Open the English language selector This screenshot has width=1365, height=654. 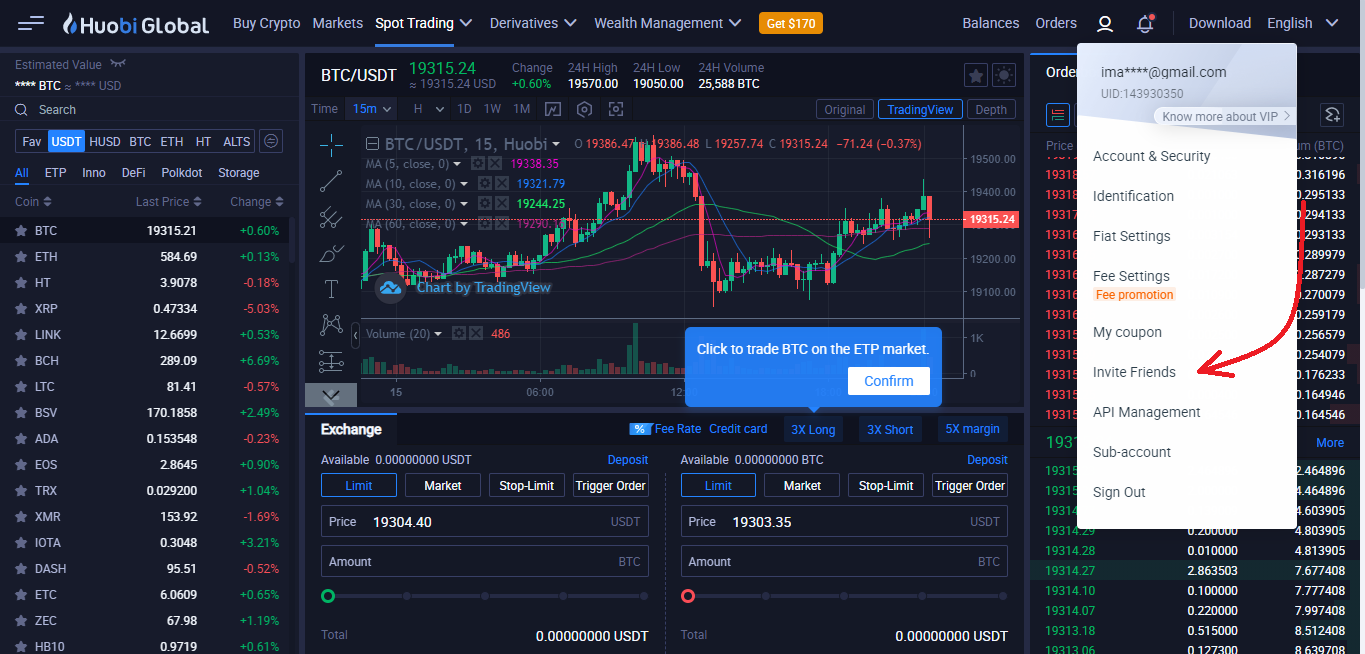point(1302,23)
